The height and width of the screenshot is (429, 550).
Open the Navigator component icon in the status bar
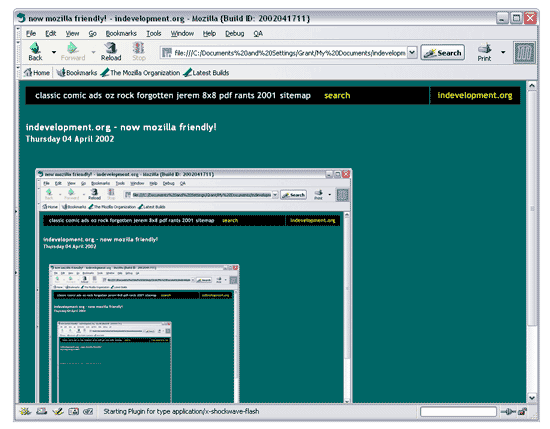click(25, 411)
